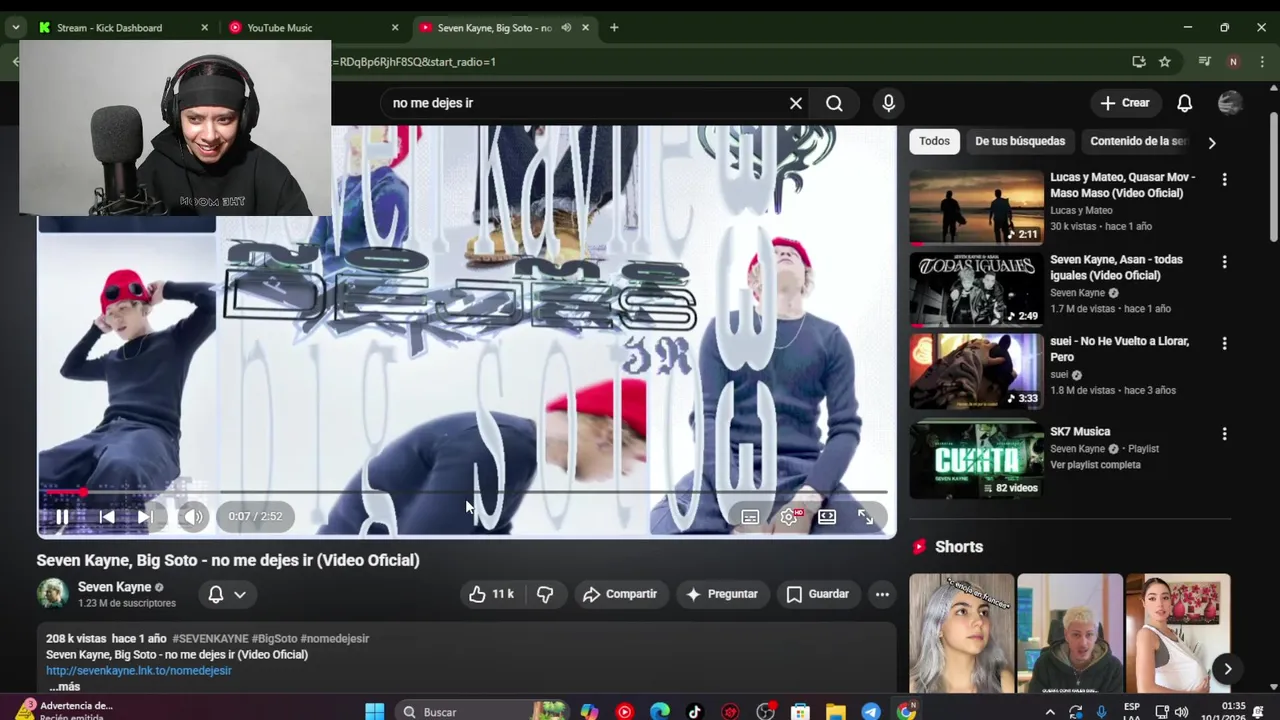Focus the 'no me dejes ir' search field
1280x720 pixels.
click(x=585, y=103)
